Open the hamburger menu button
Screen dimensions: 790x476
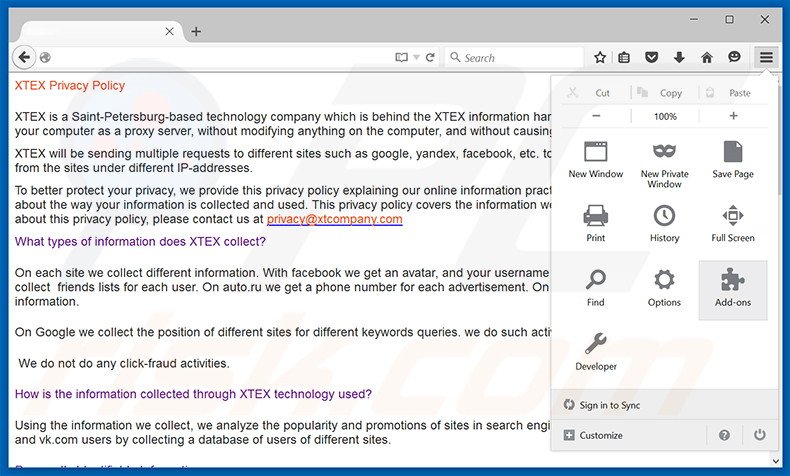[766, 57]
